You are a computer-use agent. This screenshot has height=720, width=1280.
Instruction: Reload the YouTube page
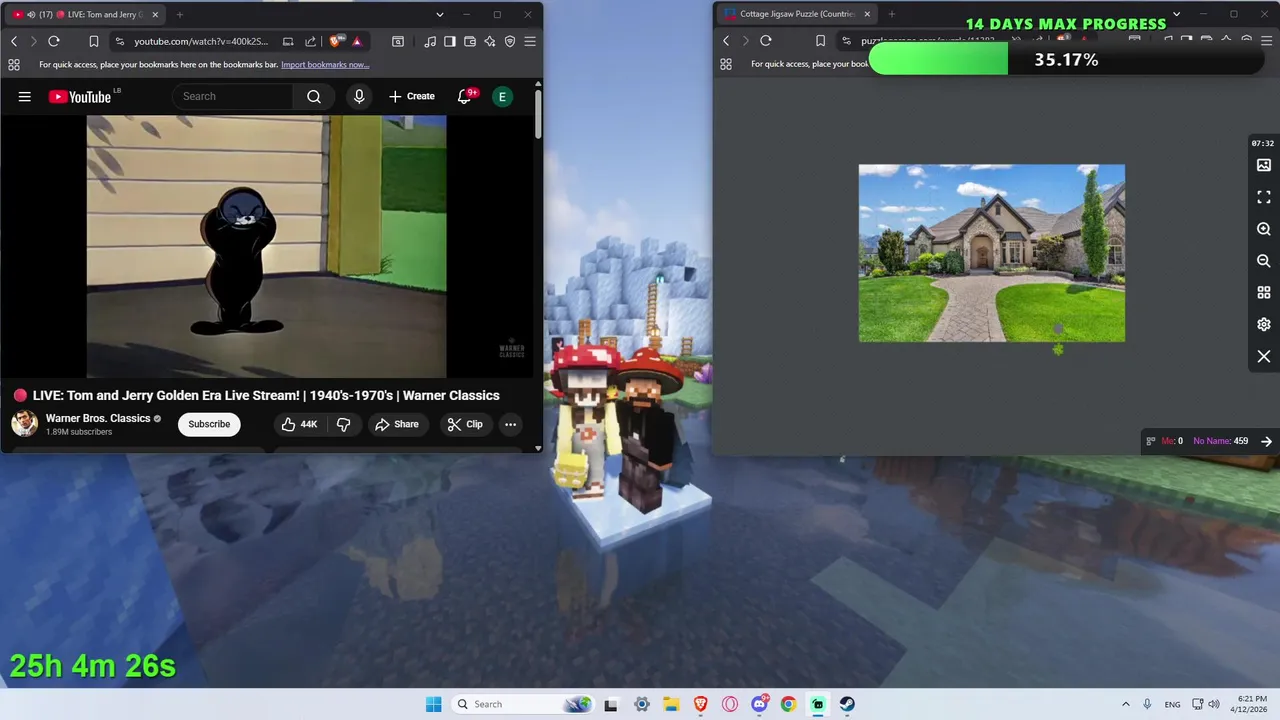click(54, 41)
